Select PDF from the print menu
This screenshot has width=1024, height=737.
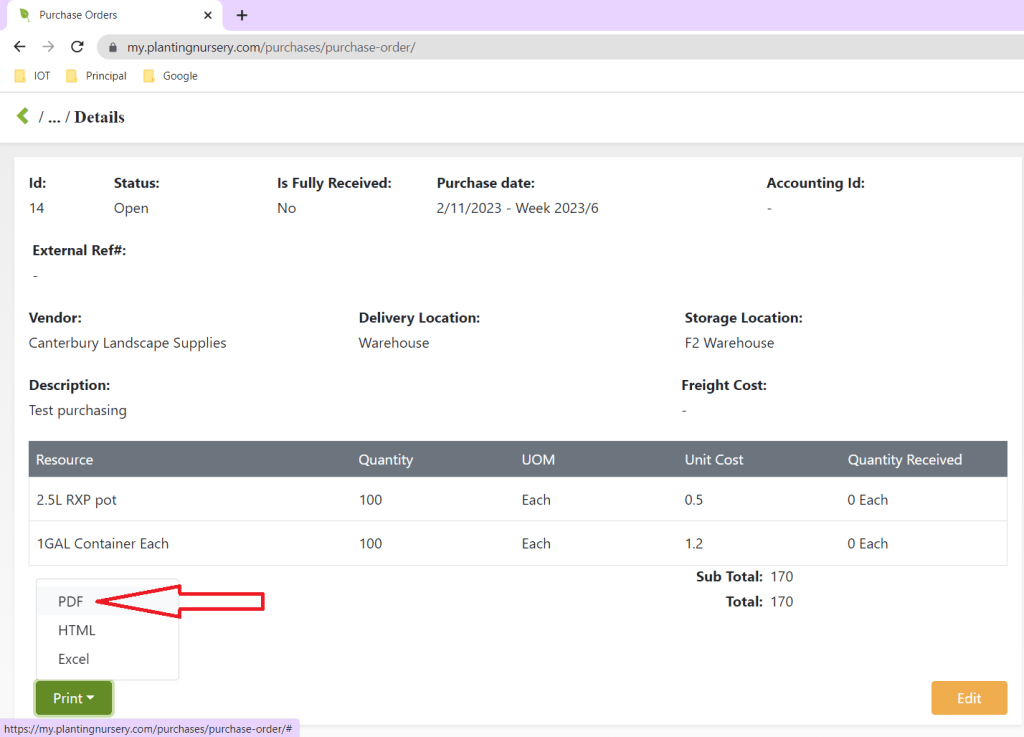(71, 602)
